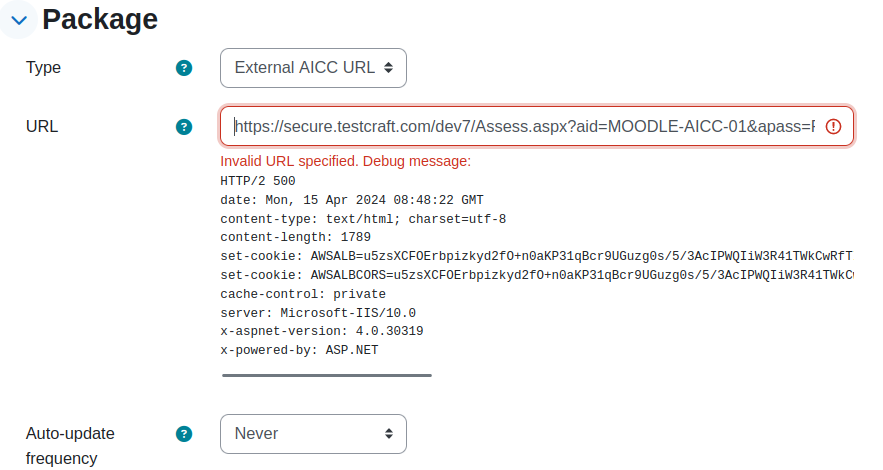Click the date header debug line

pyautogui.click(x=352, y=200)
